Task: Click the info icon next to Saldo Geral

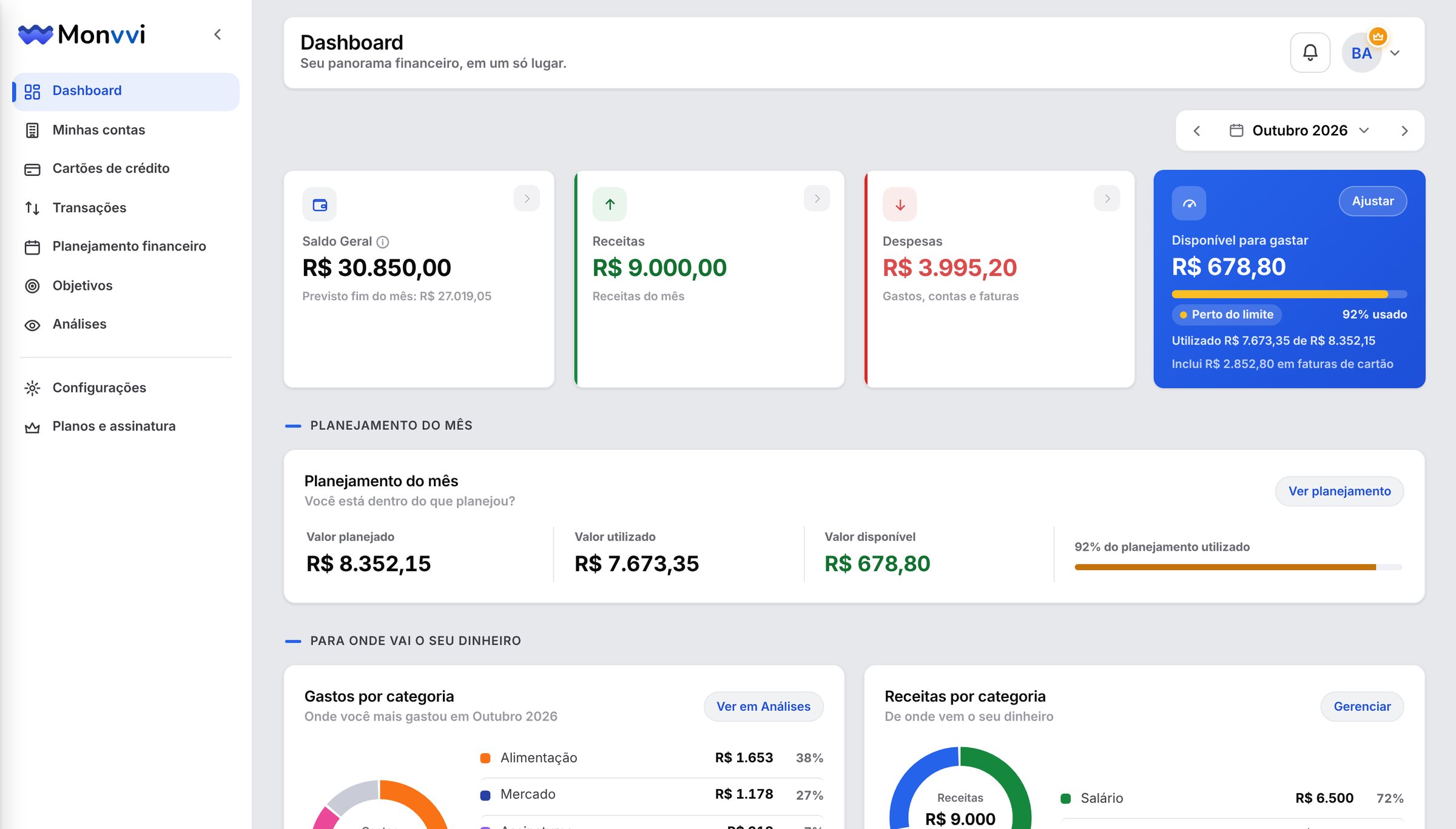Action: click(x=383, y=242)
